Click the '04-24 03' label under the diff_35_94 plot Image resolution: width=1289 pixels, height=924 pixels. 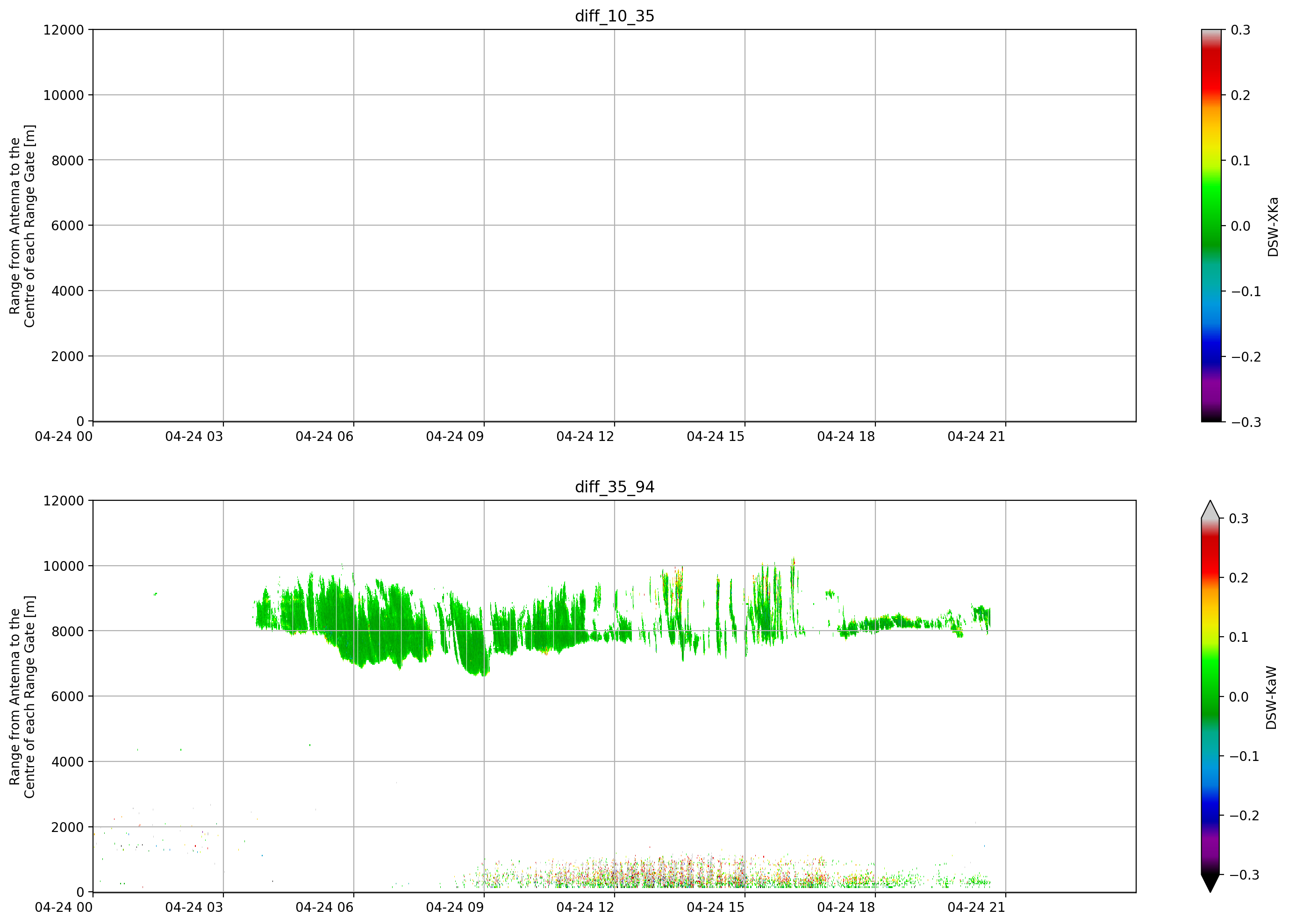[x=194, y=908]
